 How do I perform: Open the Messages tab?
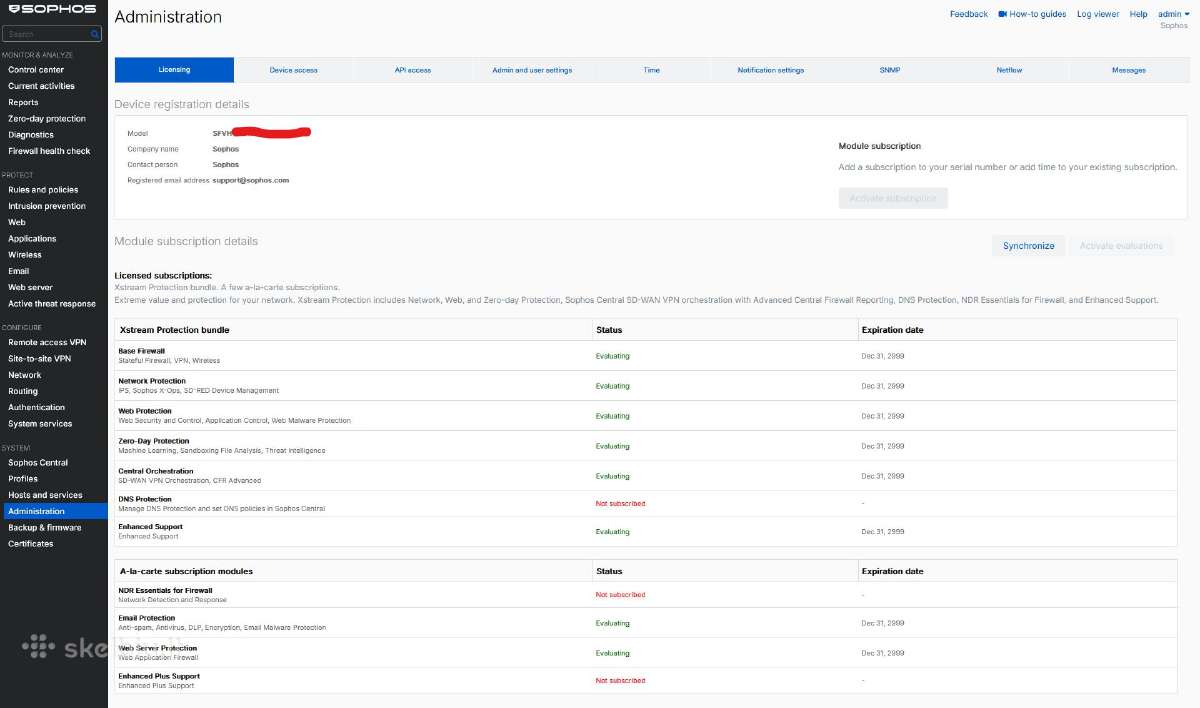coord(1129,70)
